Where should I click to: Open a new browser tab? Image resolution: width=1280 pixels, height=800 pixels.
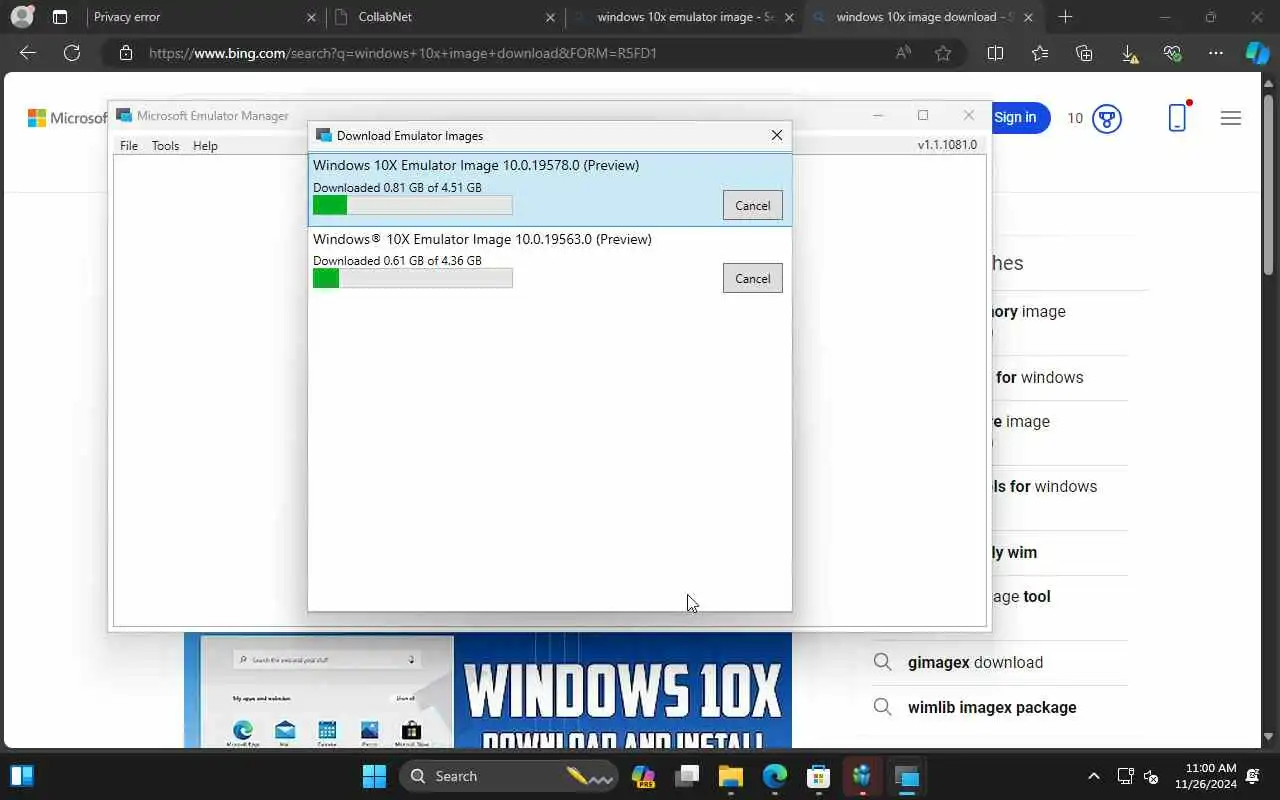[1065, 17]
